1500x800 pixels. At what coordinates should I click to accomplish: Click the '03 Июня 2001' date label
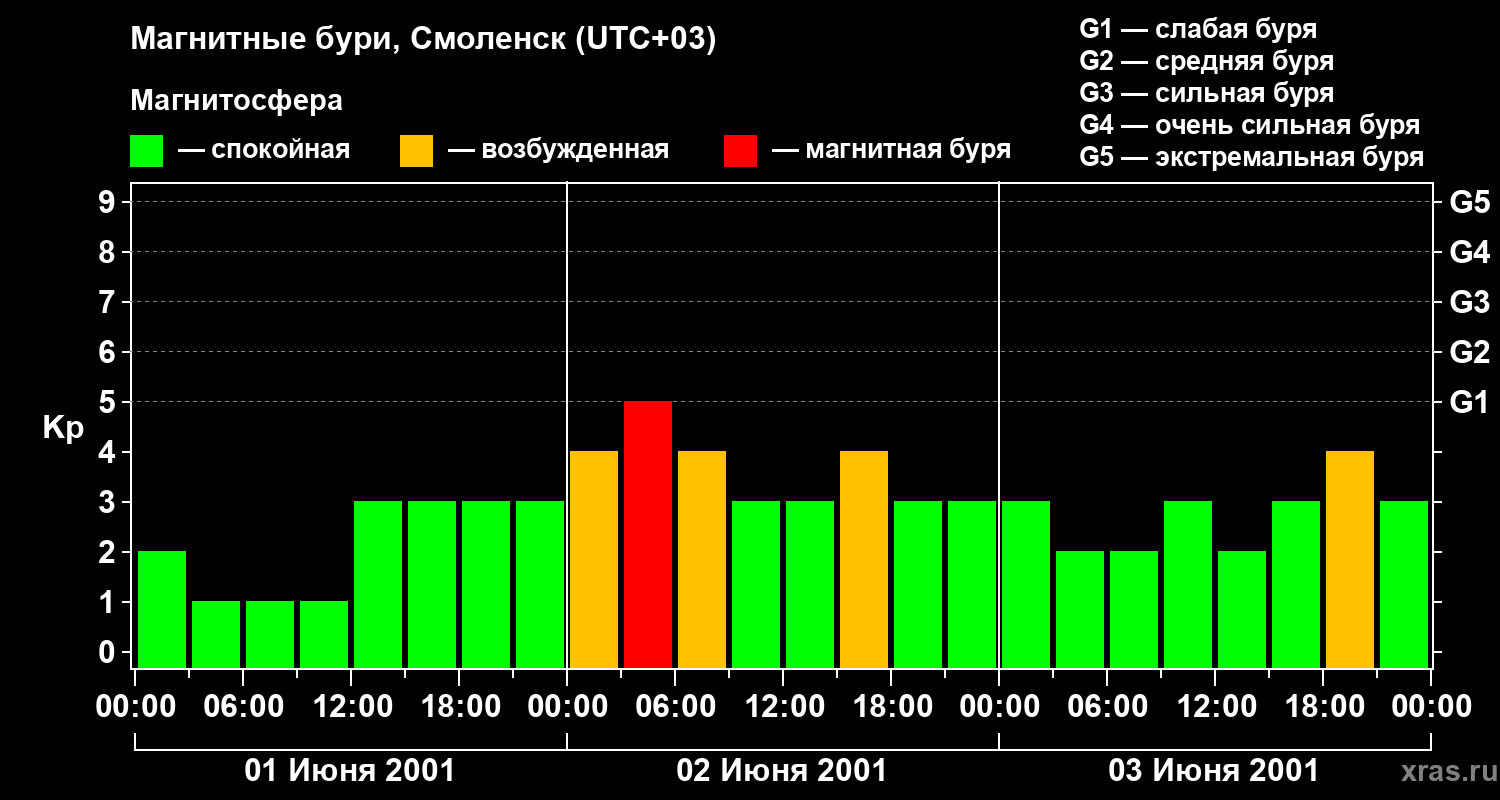click(1214, 771)
